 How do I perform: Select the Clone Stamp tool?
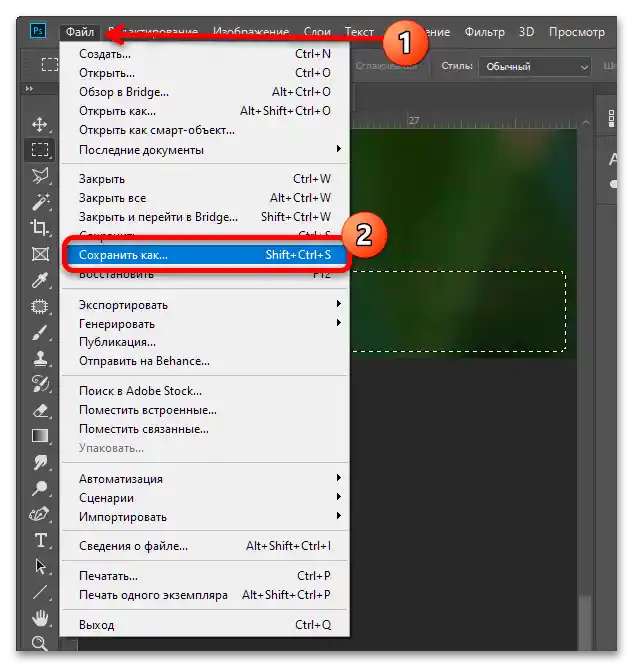40,359
